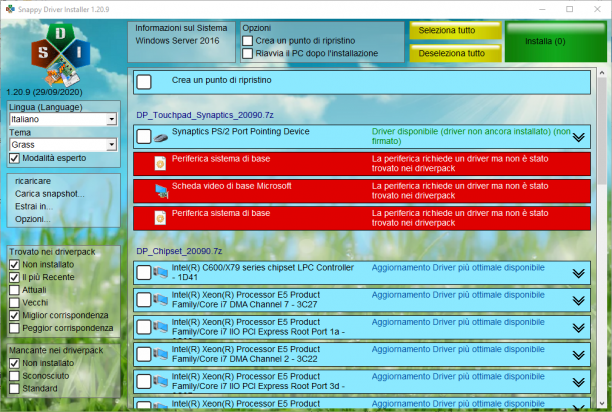This screenshot has width=612, height=412.
Task: Click the vertical scrollbar thumb of driver list
Action: 601,133
